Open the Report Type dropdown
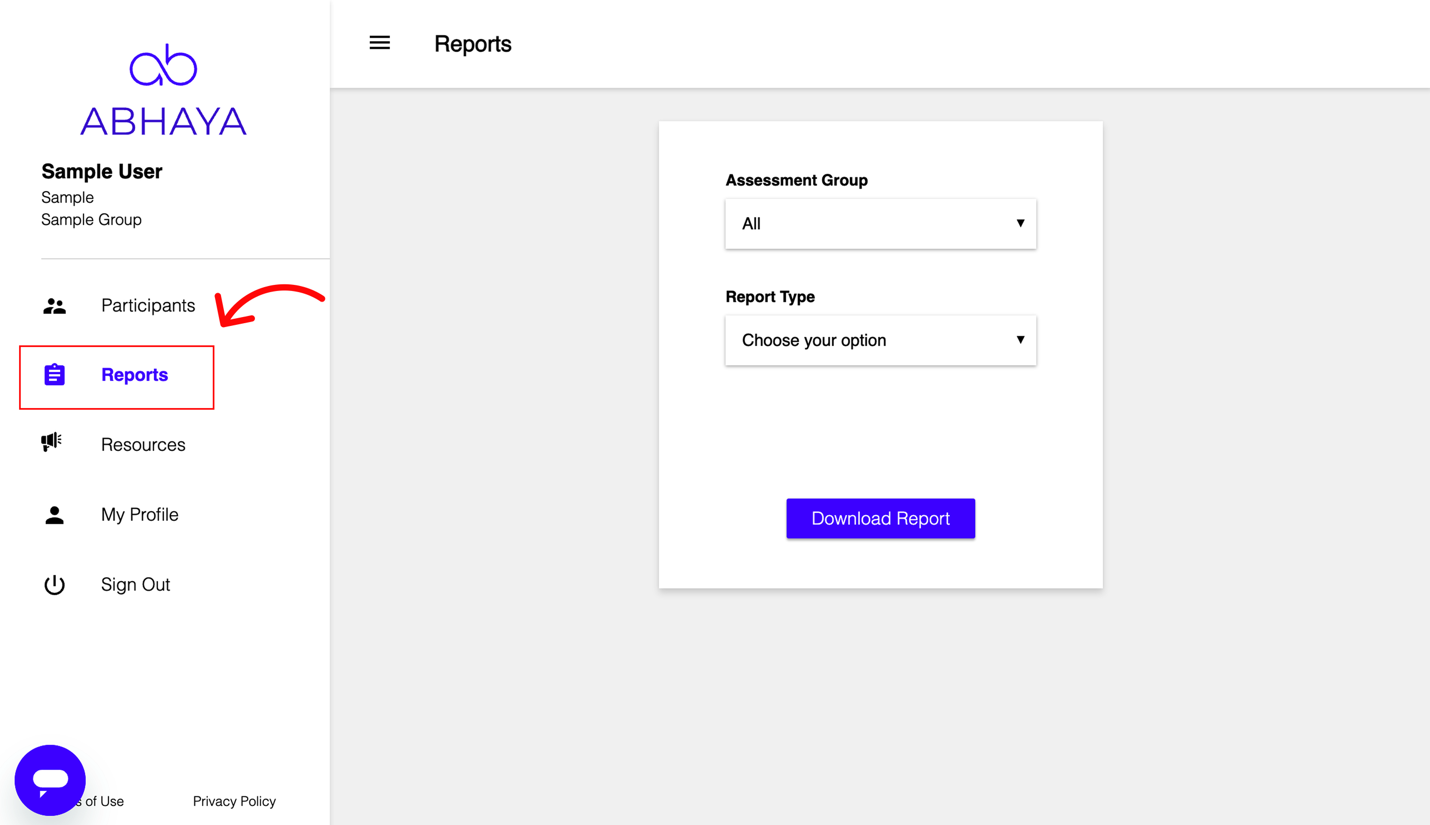1430x825 pixels. pos(880,340)
